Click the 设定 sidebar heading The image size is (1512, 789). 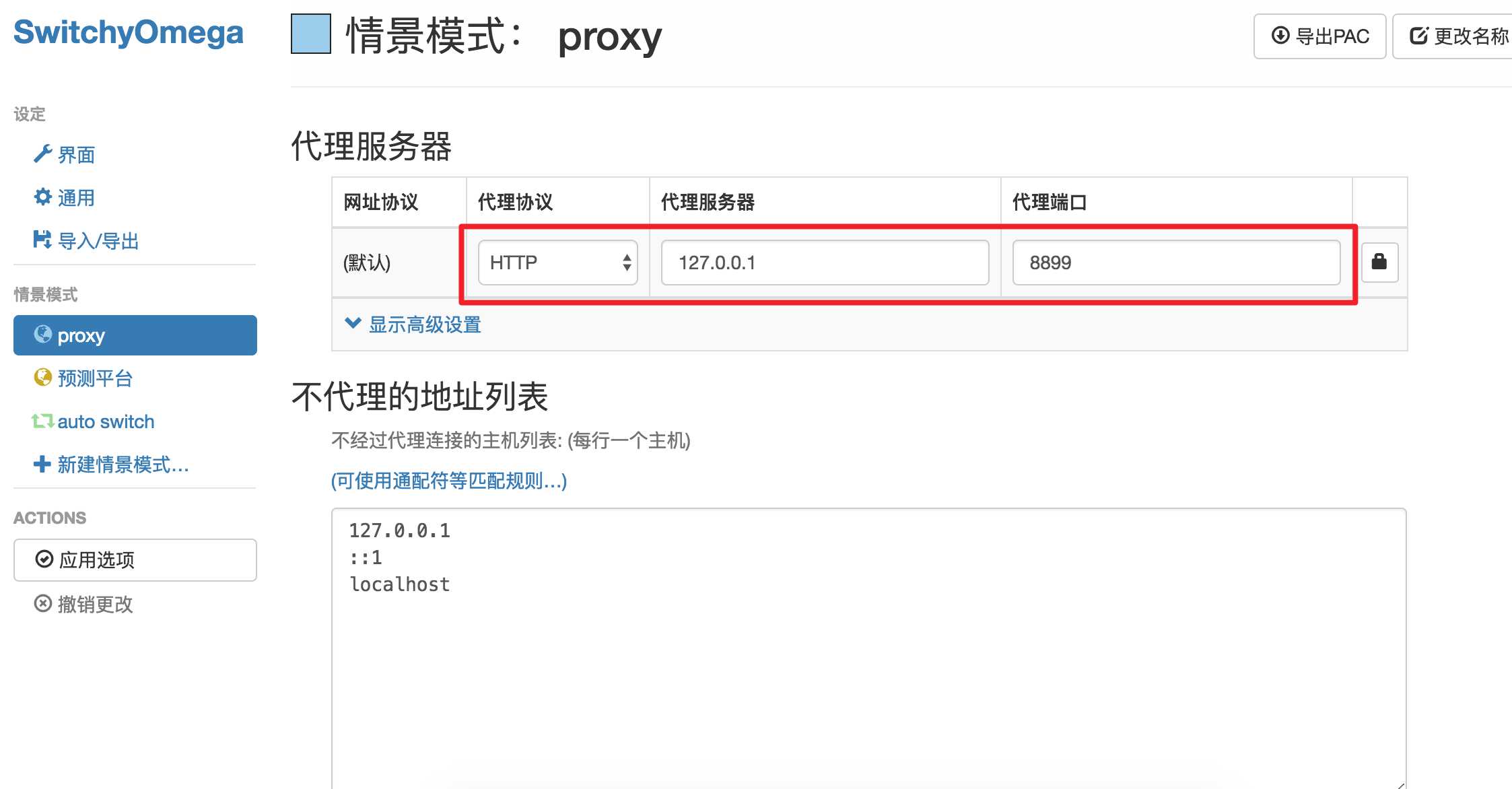click(30, 114)
